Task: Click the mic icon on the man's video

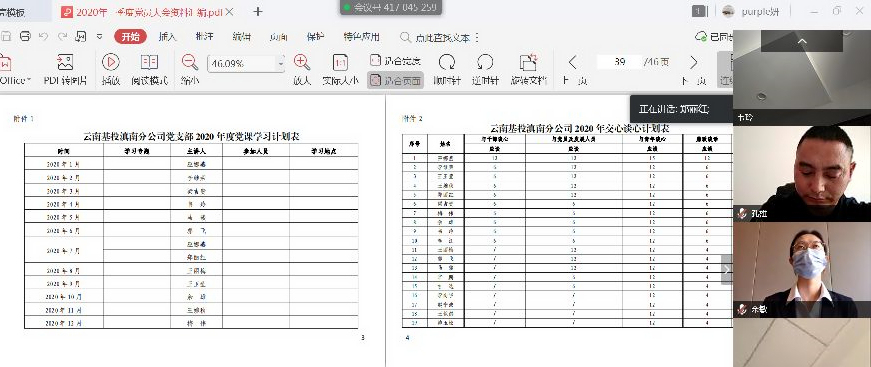Action: [x=742, y=213]
